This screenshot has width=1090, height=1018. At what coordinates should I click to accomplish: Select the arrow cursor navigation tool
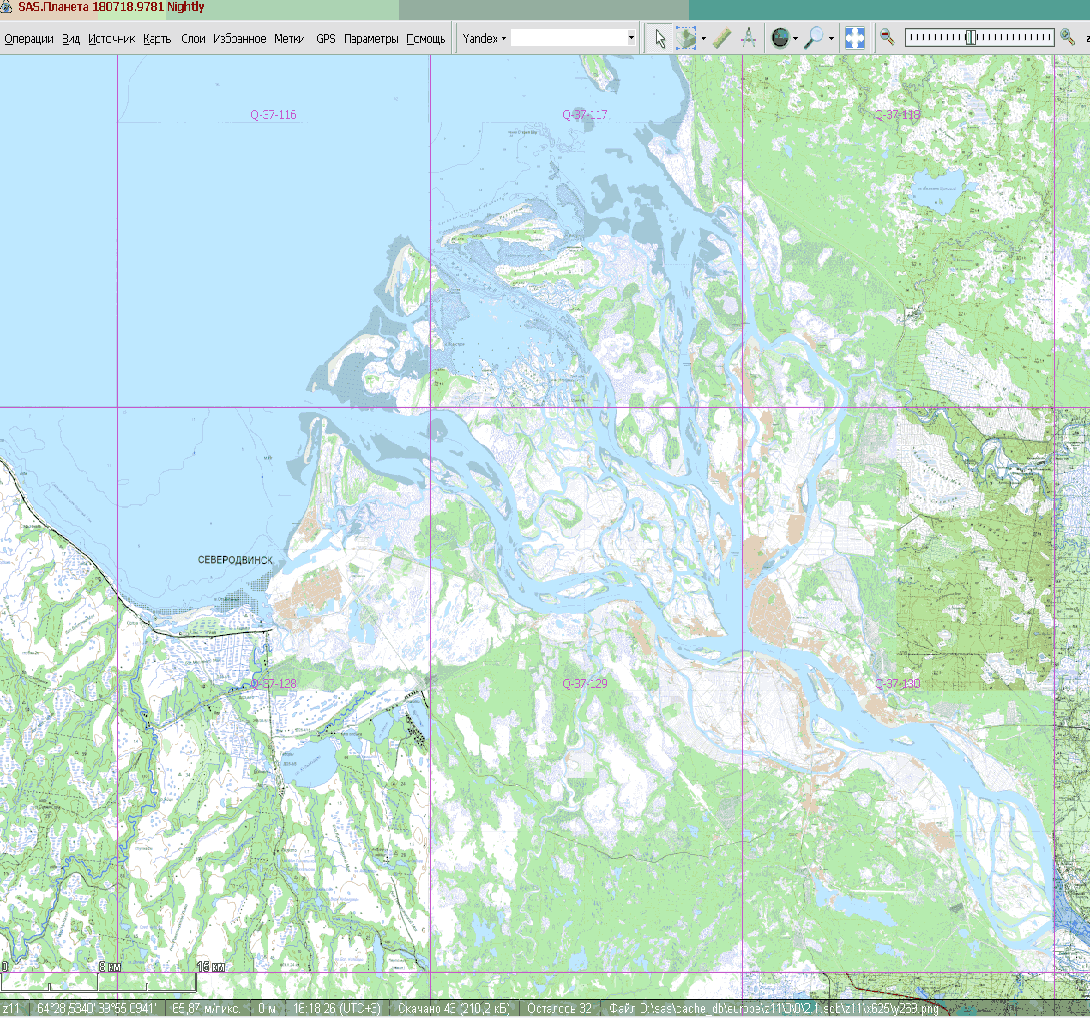click(x=660, y=38)
